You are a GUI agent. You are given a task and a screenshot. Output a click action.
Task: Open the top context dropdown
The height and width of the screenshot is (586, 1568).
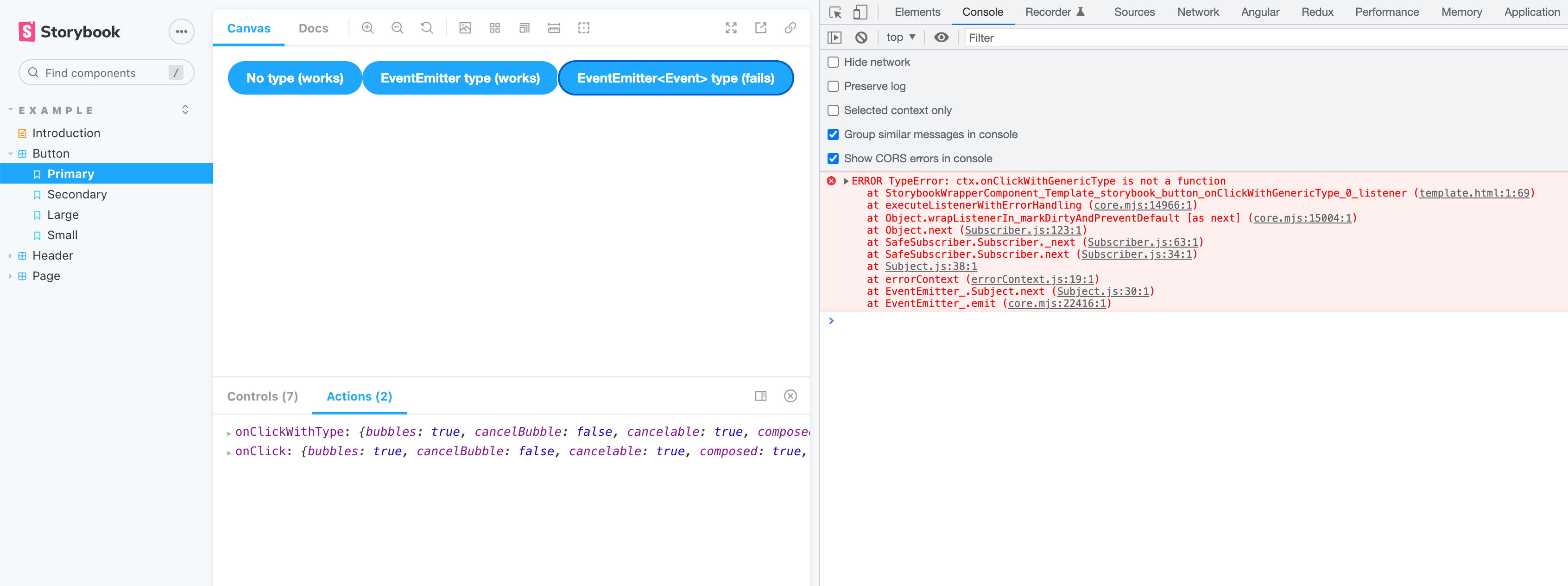(x=900, y=38)
